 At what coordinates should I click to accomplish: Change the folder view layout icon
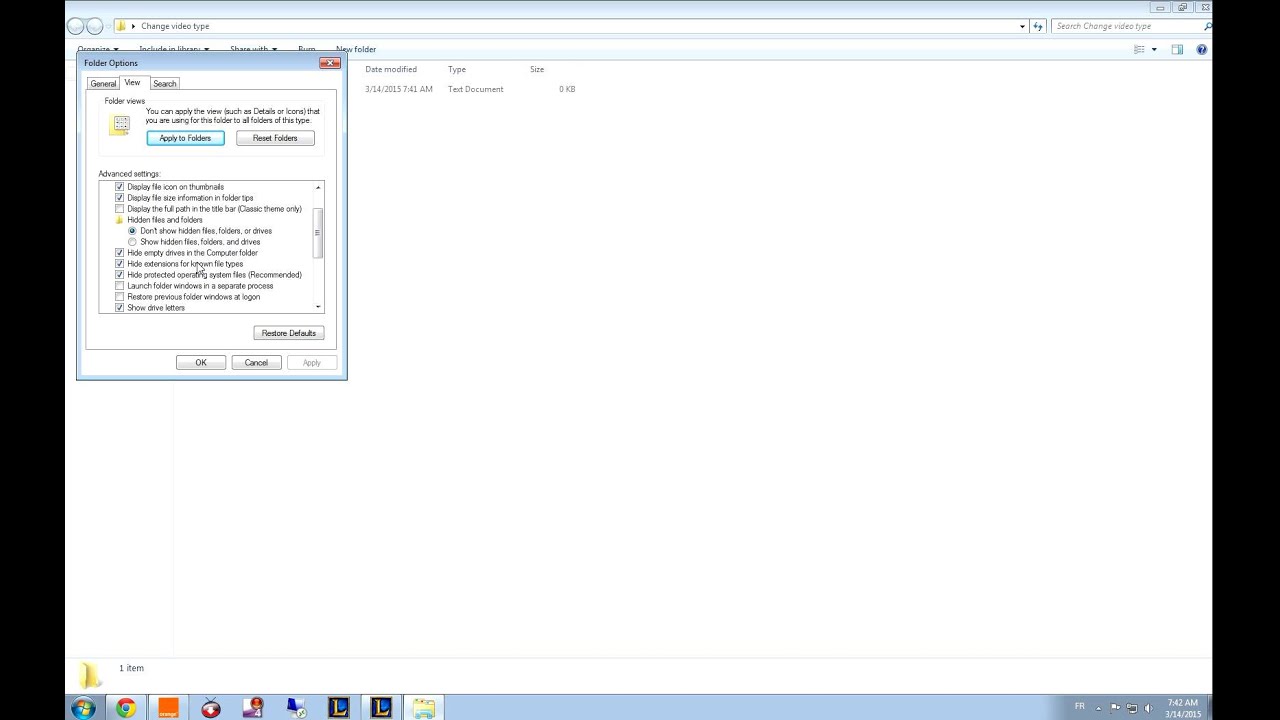pos(1140,49)
